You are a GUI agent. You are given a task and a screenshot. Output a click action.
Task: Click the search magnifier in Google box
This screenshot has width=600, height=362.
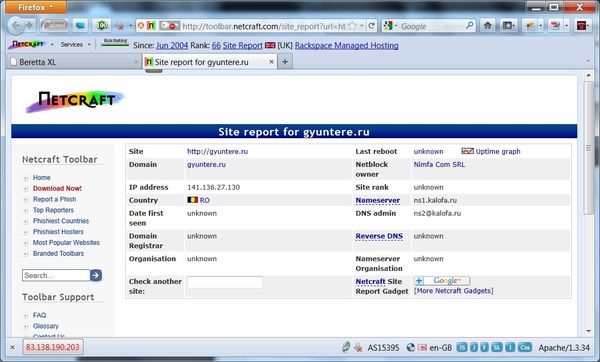469,26
